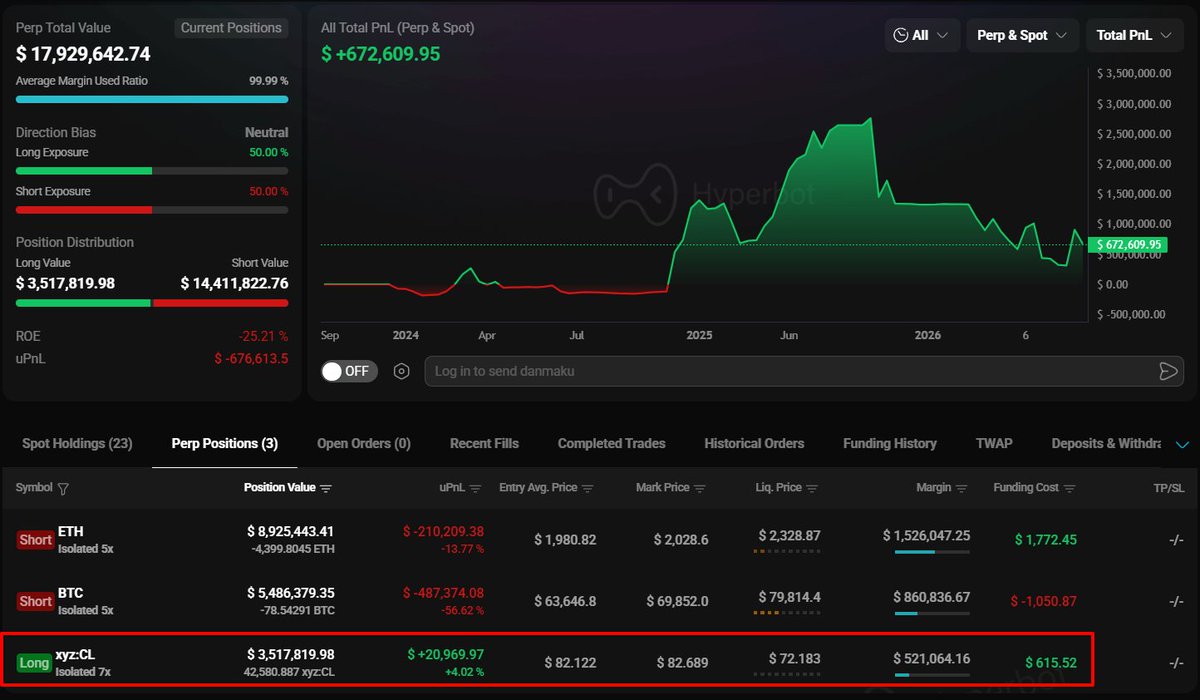Click the ETH Short badge
Image resolution: width=1200 pixels, height=700 pixels.
click(x=35, y=539)
